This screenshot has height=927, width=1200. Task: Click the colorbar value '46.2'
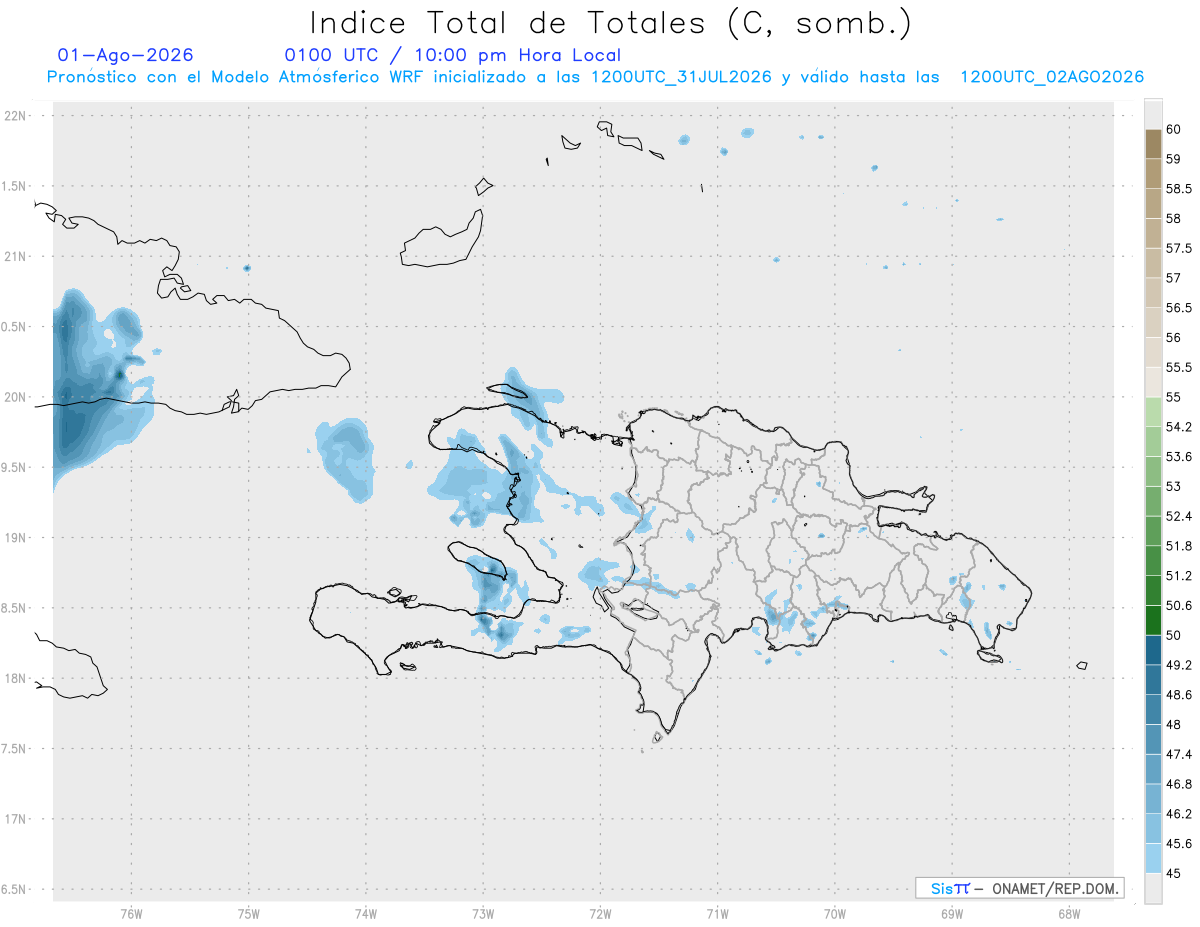[1178, 814]
